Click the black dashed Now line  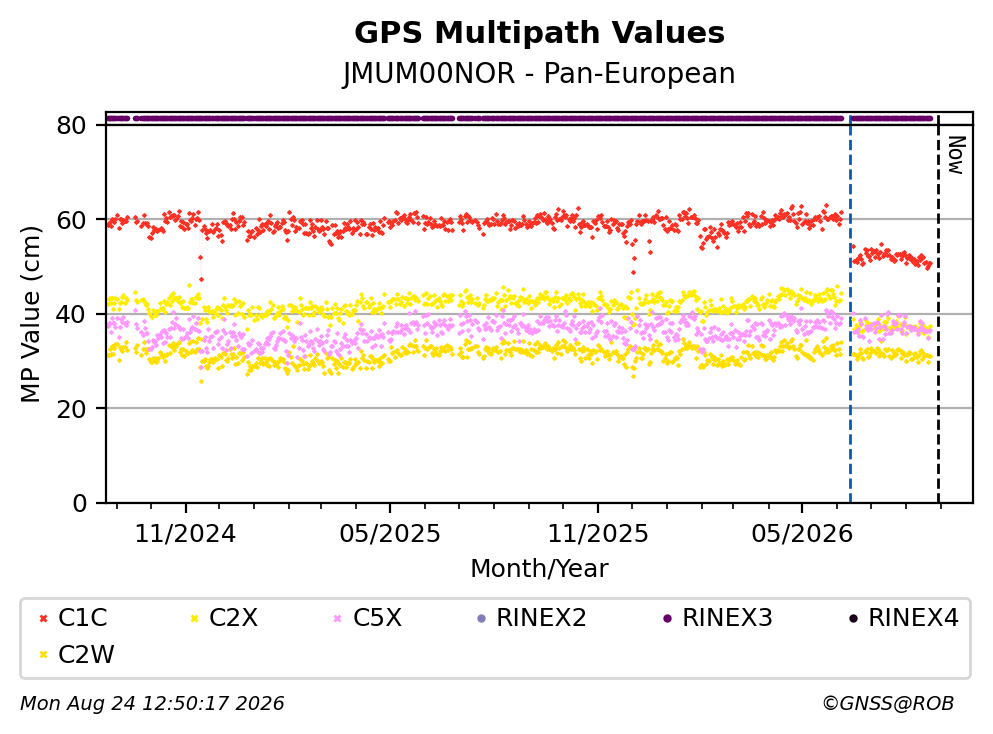(938, 310)
